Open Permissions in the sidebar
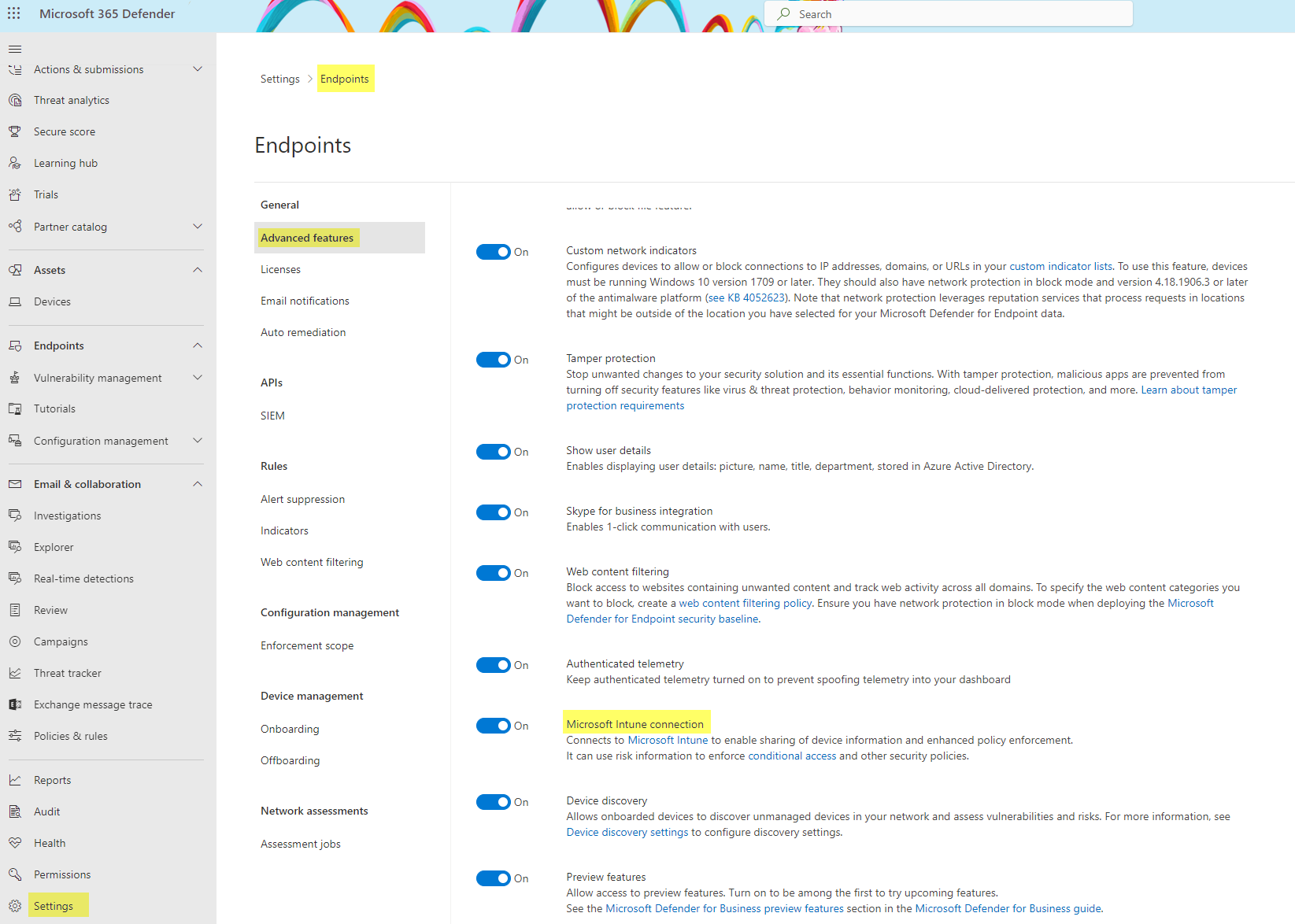Screen dimensions: 1295x924 [x=62, y=874]
